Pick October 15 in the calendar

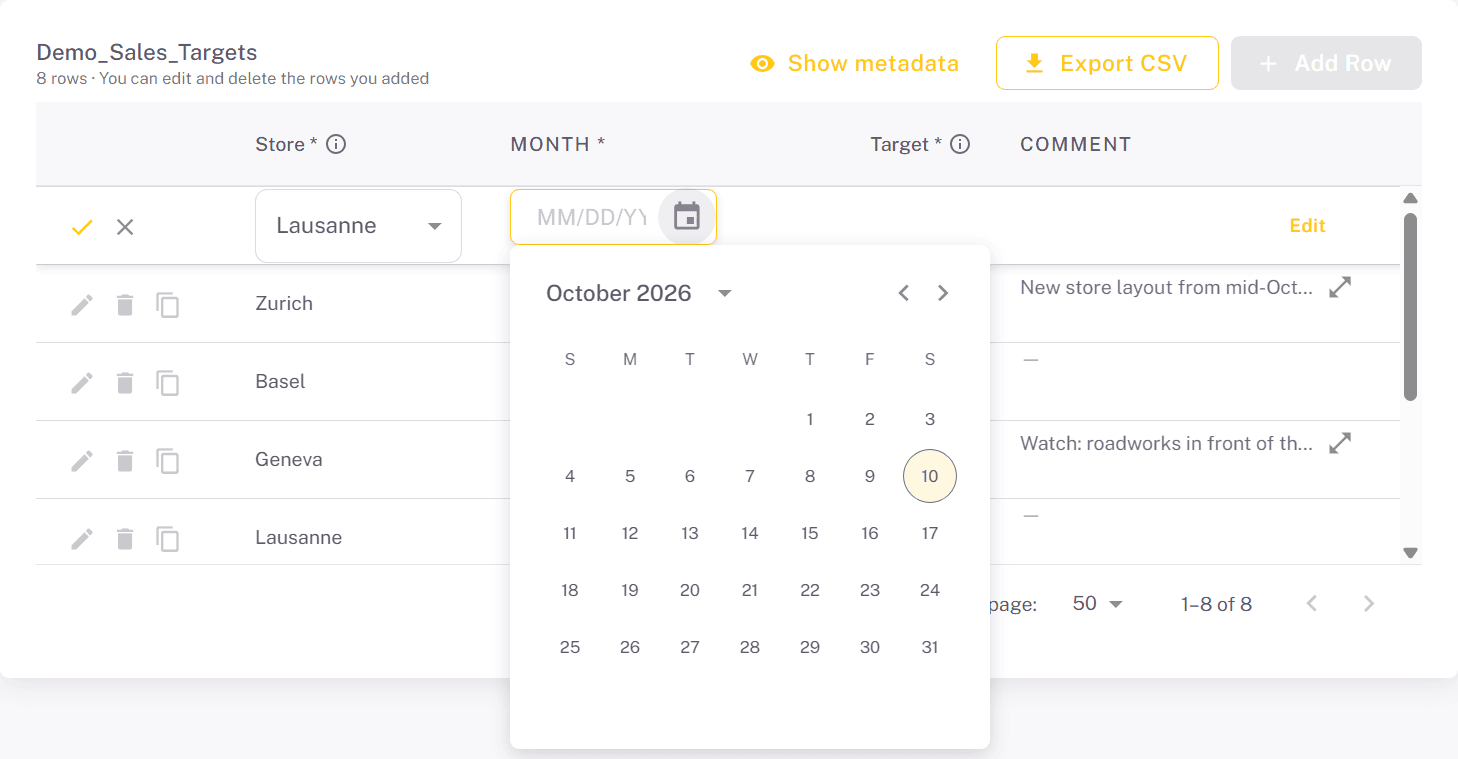pyautogui.click(x=810, y=533)
